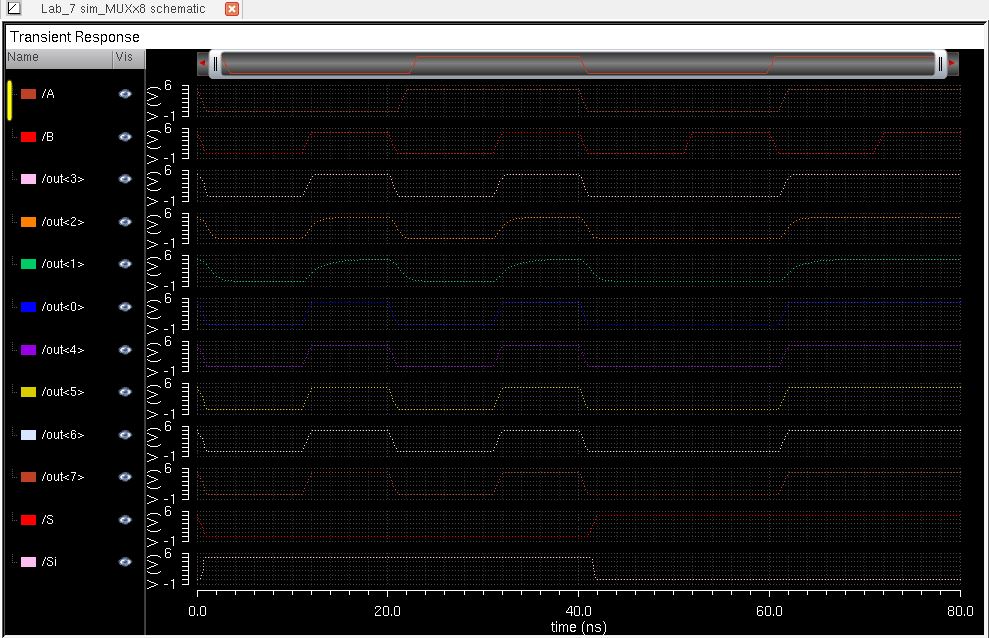The height and width of the screenshot is (638, 989).
Task: Select the /out<3> signal row
Action: [x=62, y=179]
